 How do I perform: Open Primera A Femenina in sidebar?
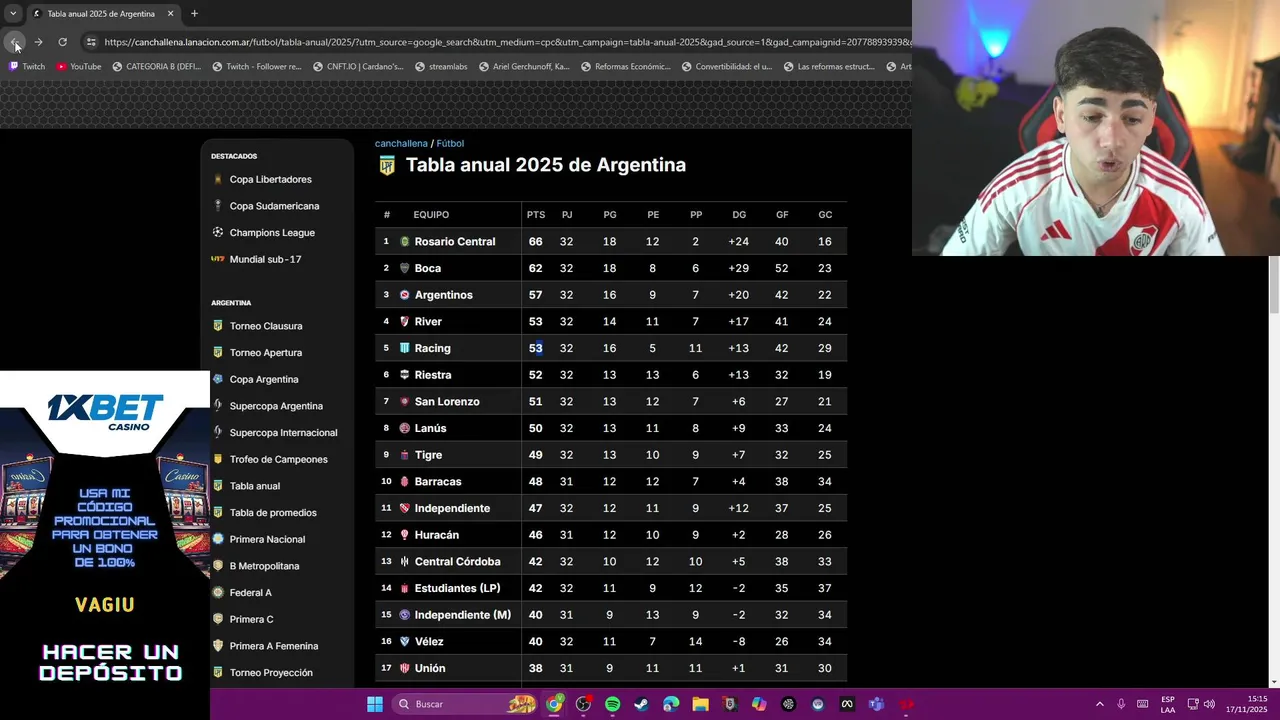pos(274,646)
